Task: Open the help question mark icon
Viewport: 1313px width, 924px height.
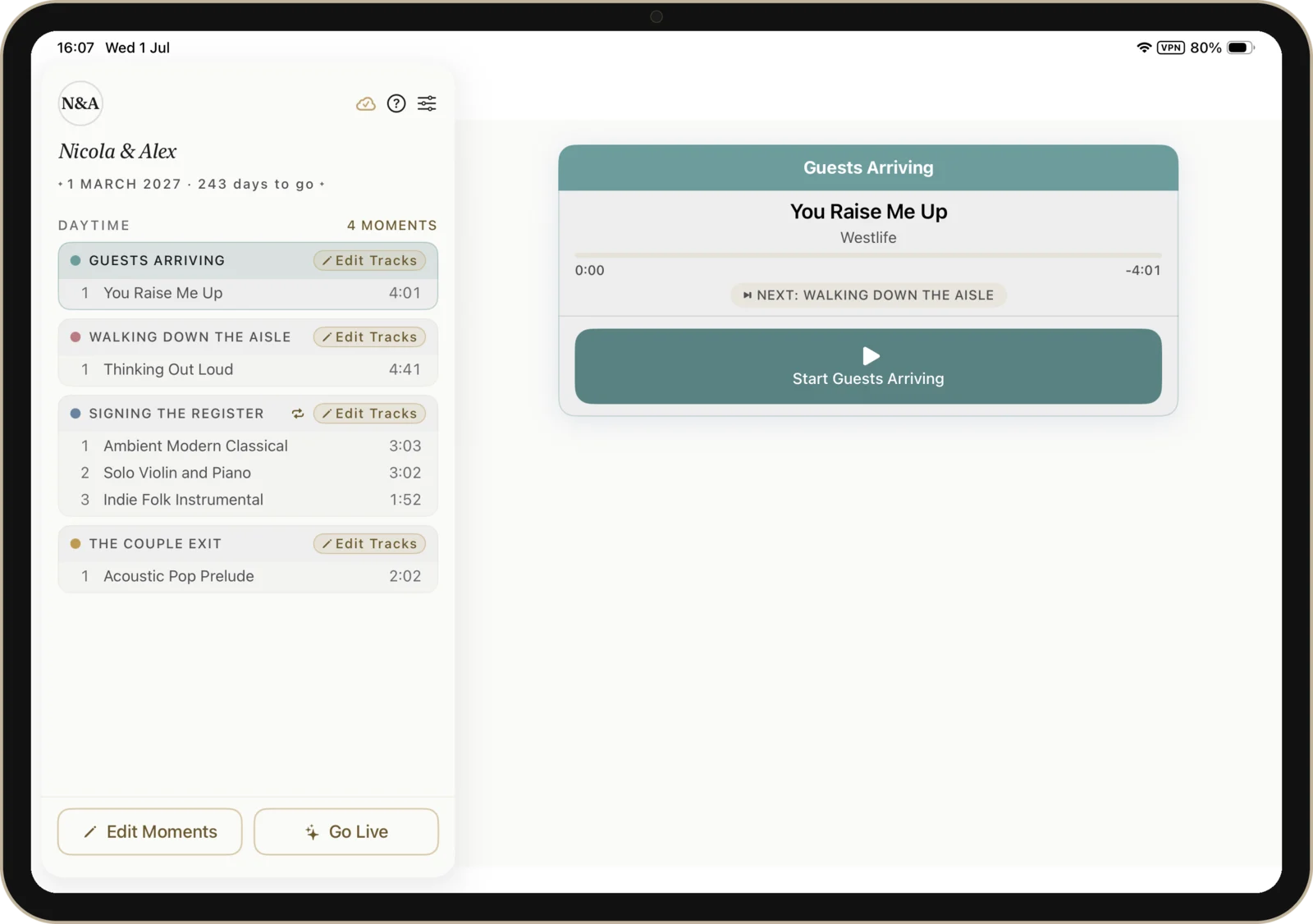Action: 396,103
